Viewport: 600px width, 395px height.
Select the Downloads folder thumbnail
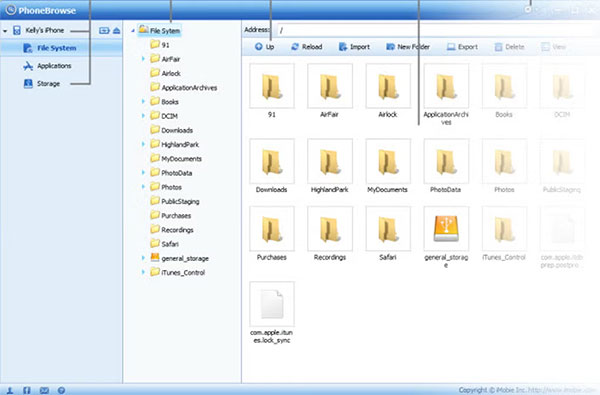272,161
